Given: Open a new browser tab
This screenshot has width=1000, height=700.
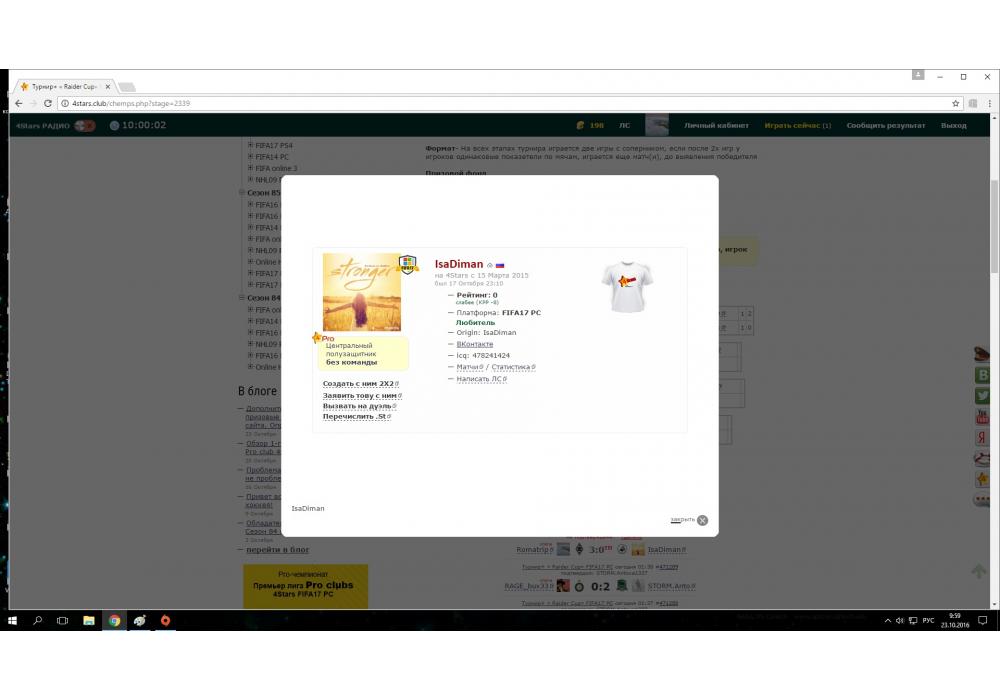Looking at the screenshot, I should 126,87.
